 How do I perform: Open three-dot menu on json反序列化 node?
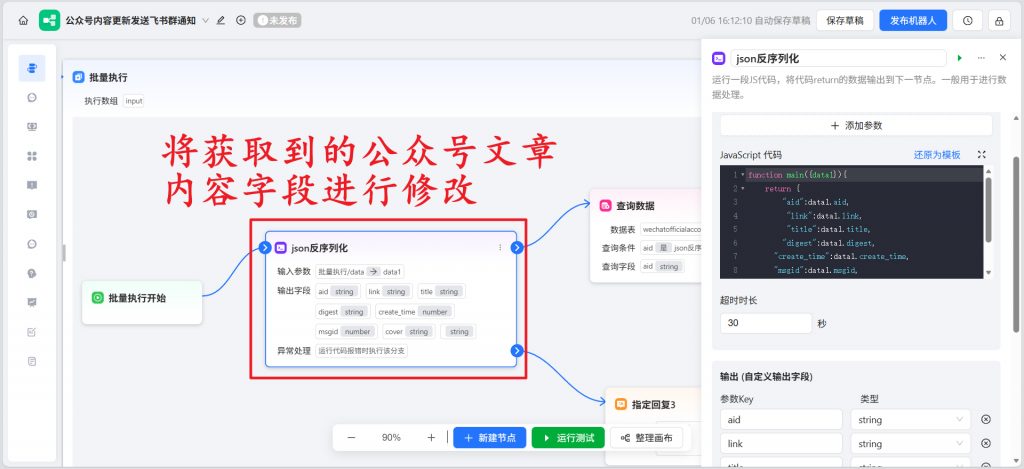500,248
